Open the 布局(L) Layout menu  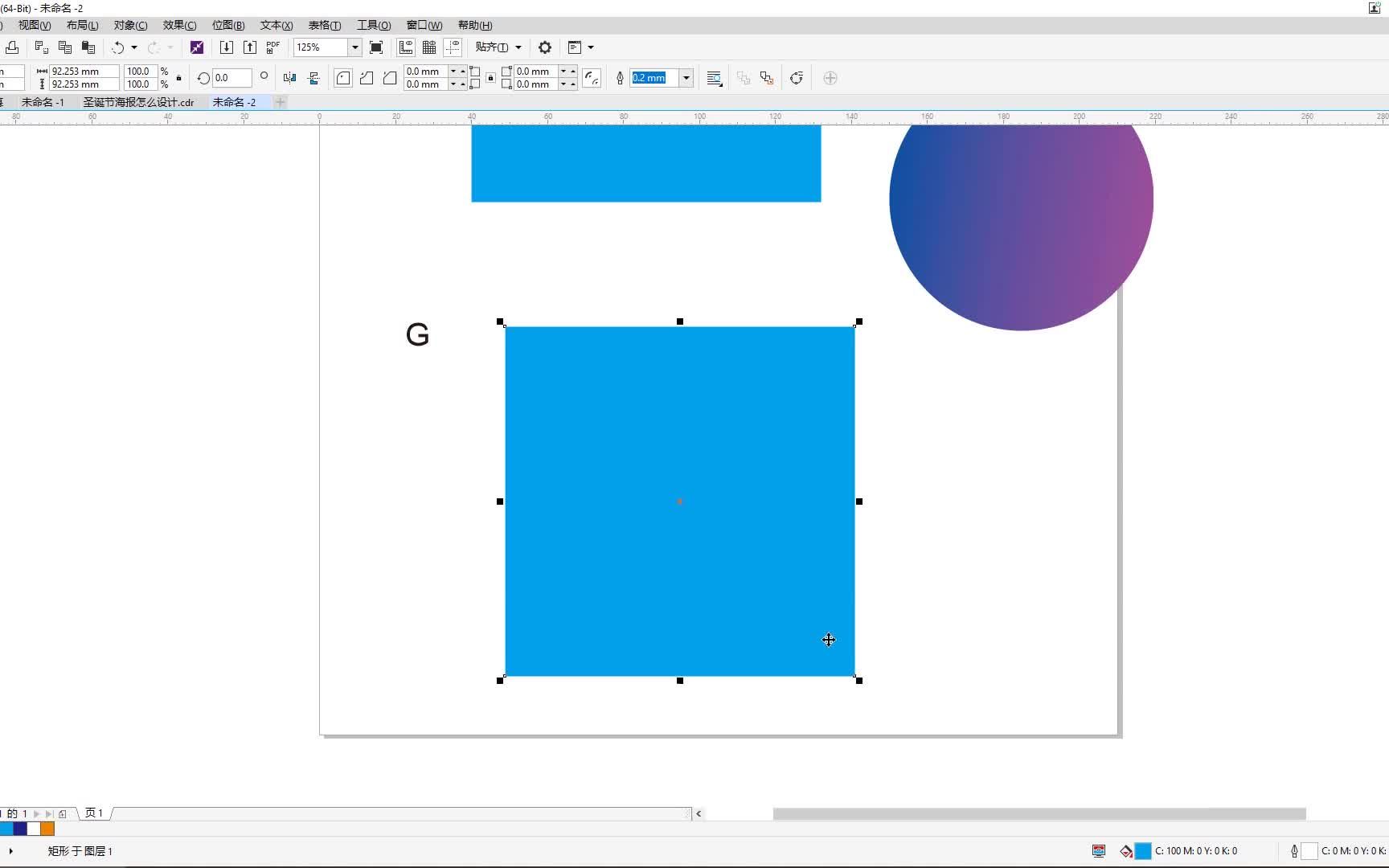click(x=82, y=25)
